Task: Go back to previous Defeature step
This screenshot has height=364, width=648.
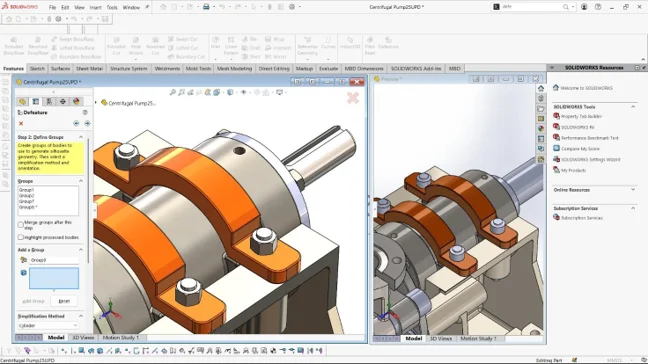Action: coord(76,124)
